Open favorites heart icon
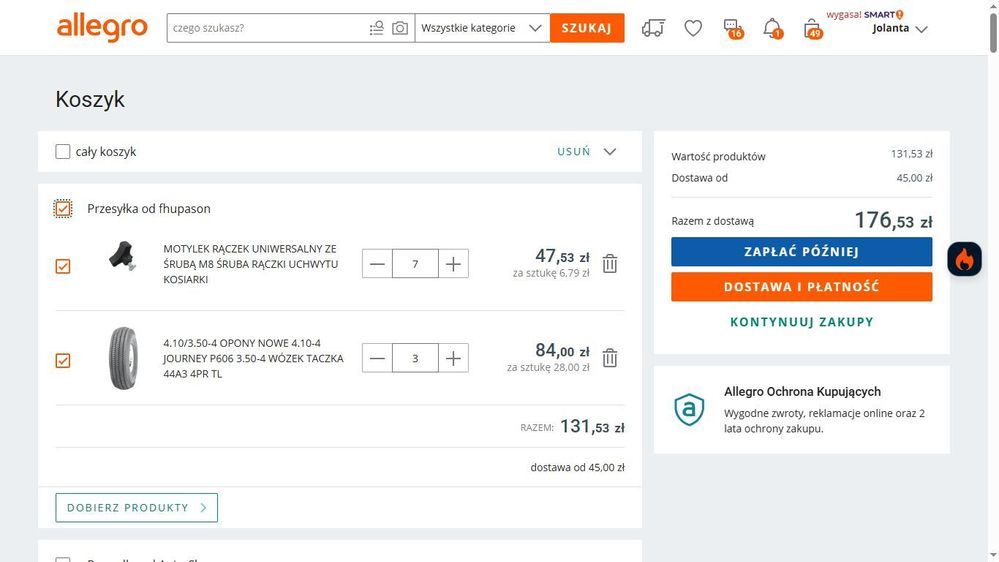This screenshot has width=999, height=562. [x=693, y=28]
